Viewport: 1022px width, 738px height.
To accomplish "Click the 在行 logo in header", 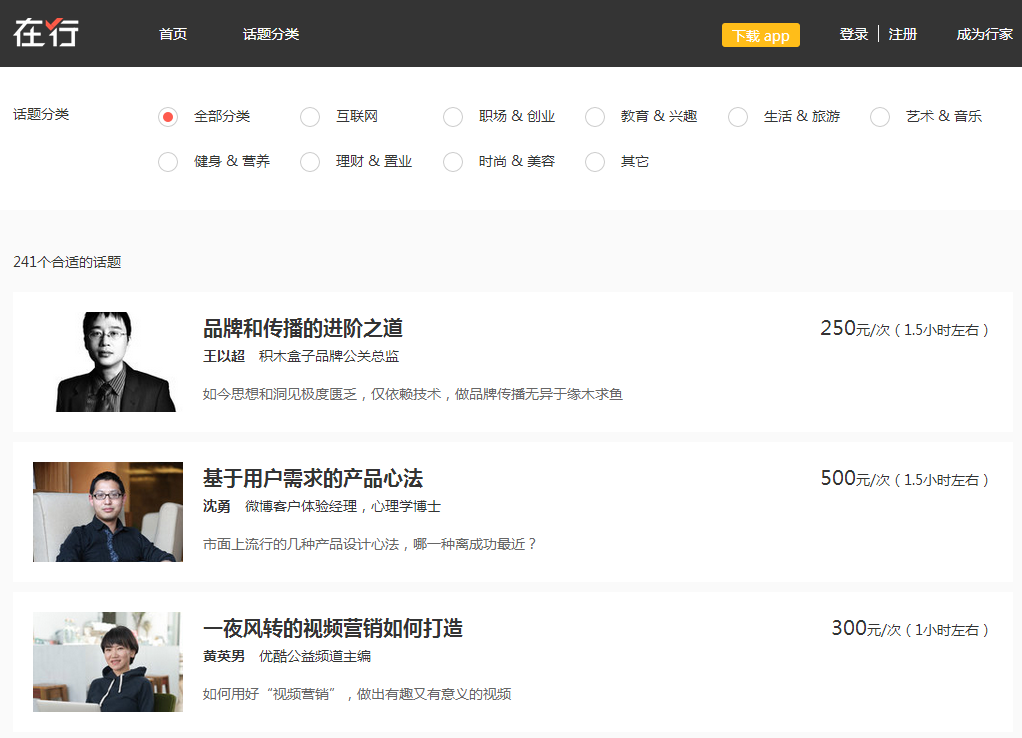I will click(46, 32).
